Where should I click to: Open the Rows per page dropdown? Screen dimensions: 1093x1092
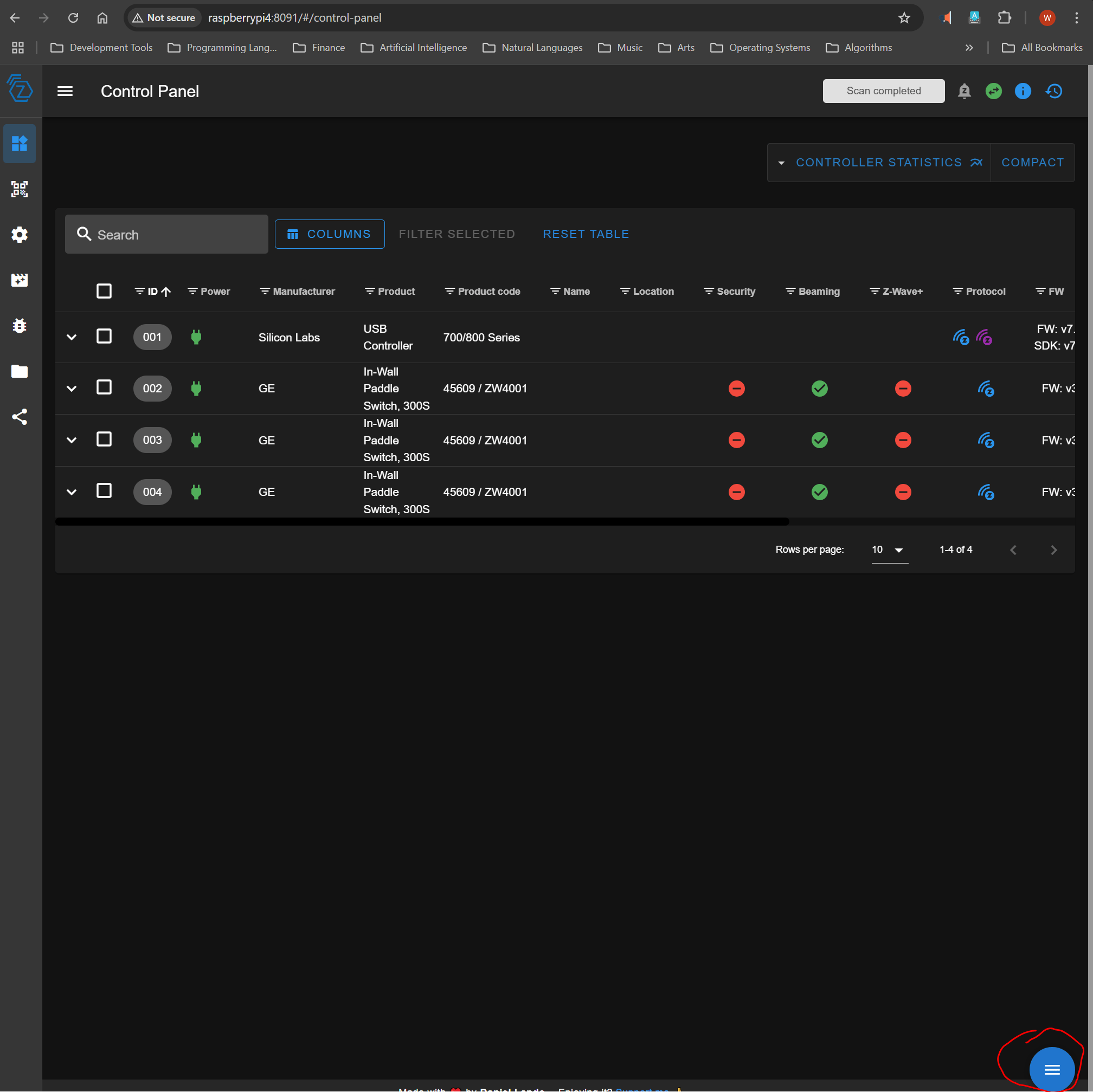[889, 550]
